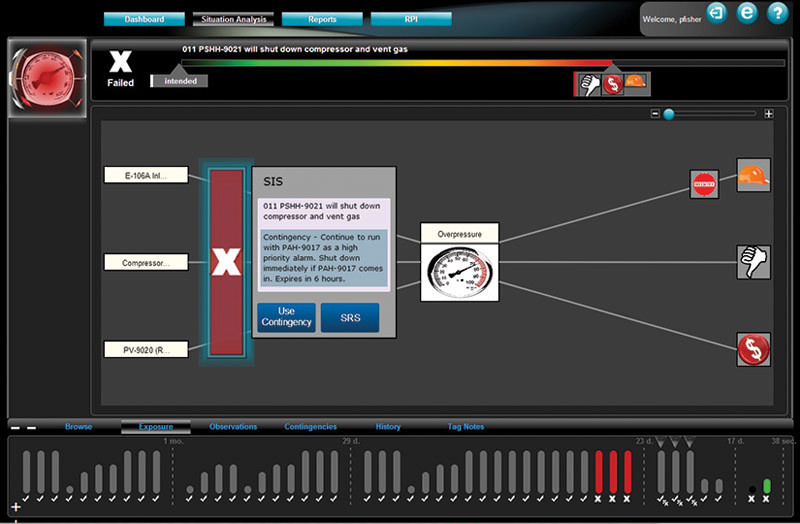
Task: Click the SRS button
Action: pos(350,317)
